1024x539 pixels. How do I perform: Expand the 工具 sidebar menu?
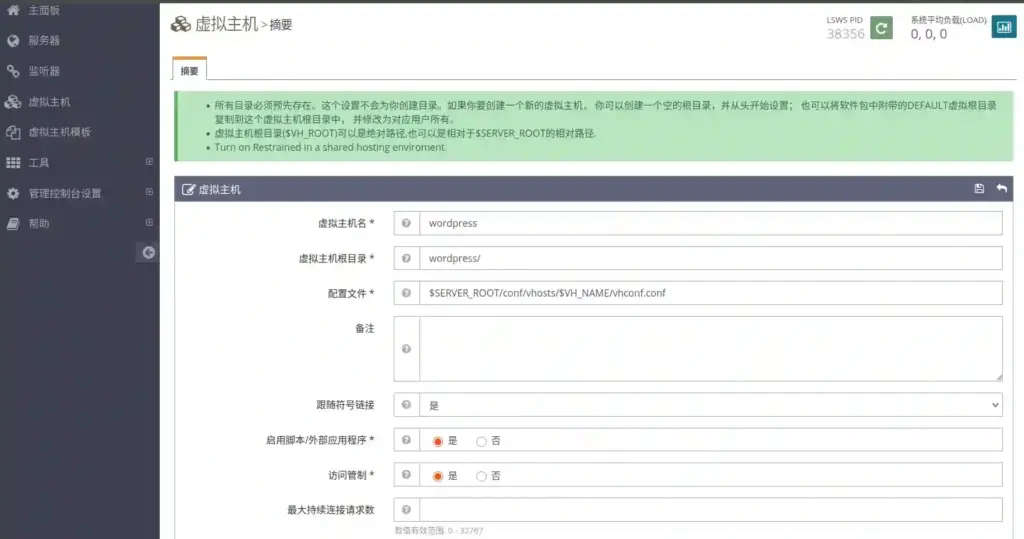coord(149,162)
